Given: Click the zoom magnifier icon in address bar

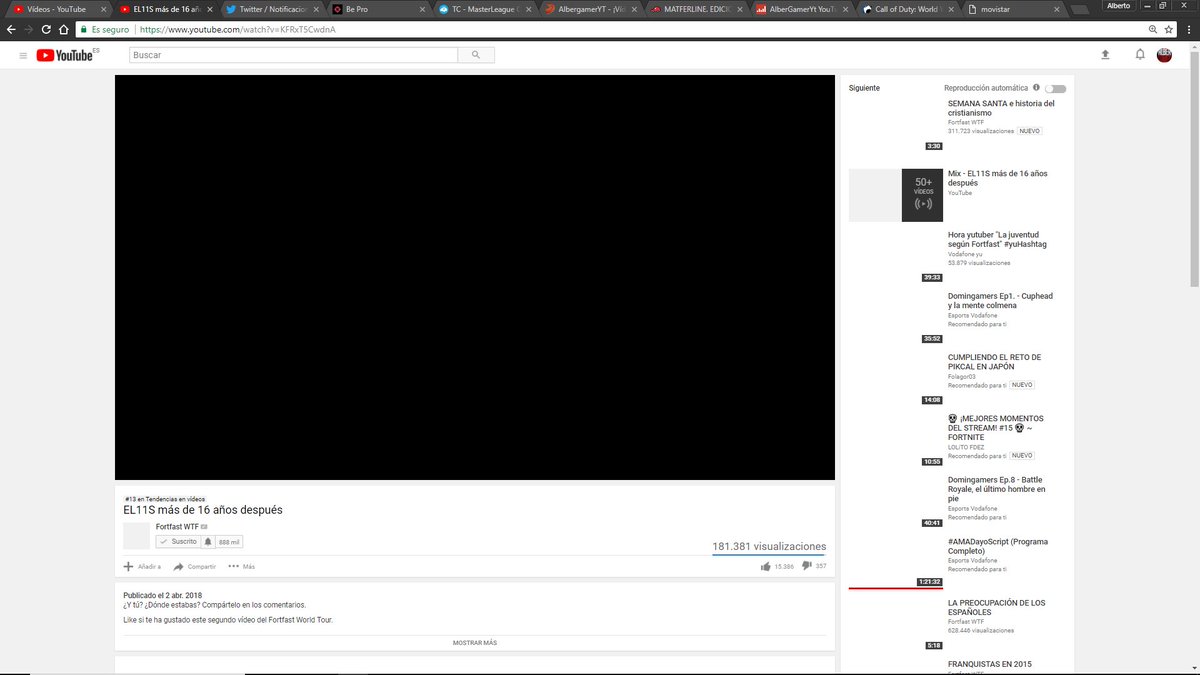Looking at the screenshot, I should coord(1154,29).
